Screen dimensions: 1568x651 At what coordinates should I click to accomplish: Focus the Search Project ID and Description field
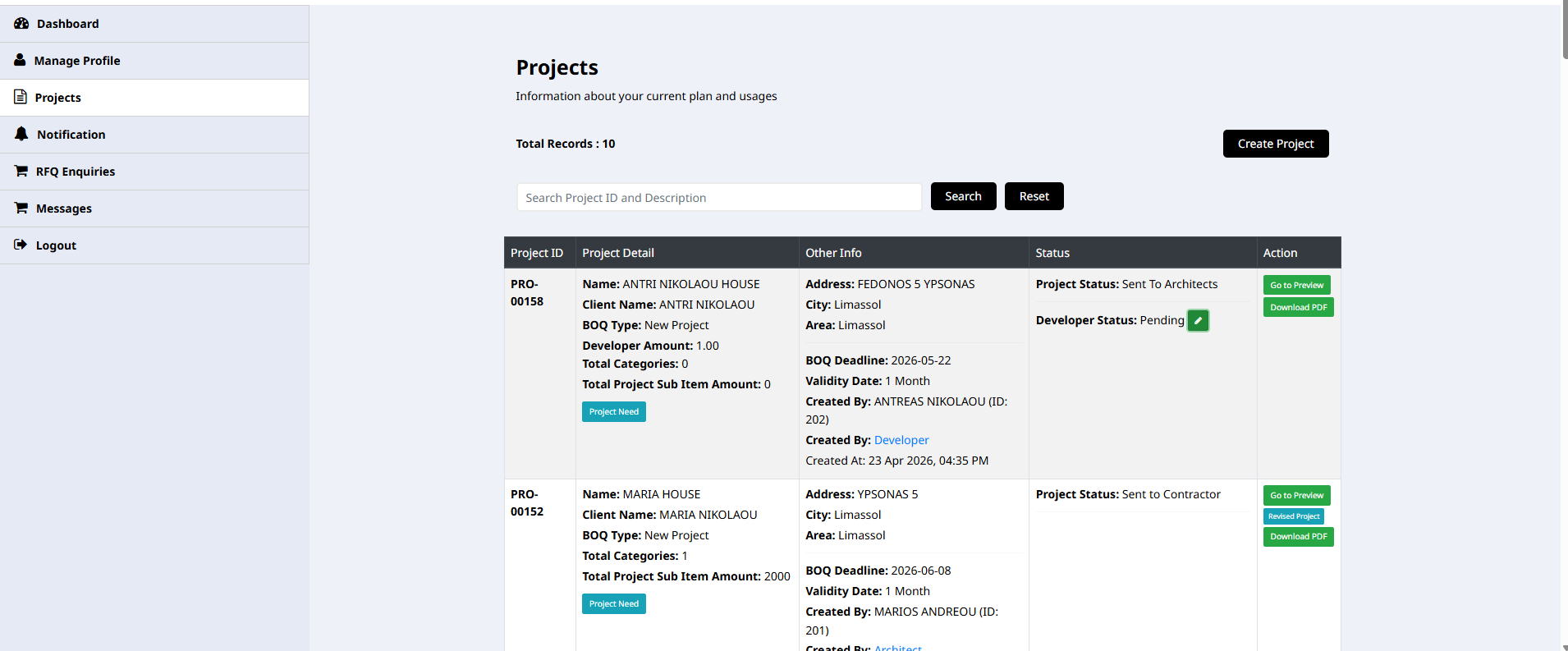point(719,197)
